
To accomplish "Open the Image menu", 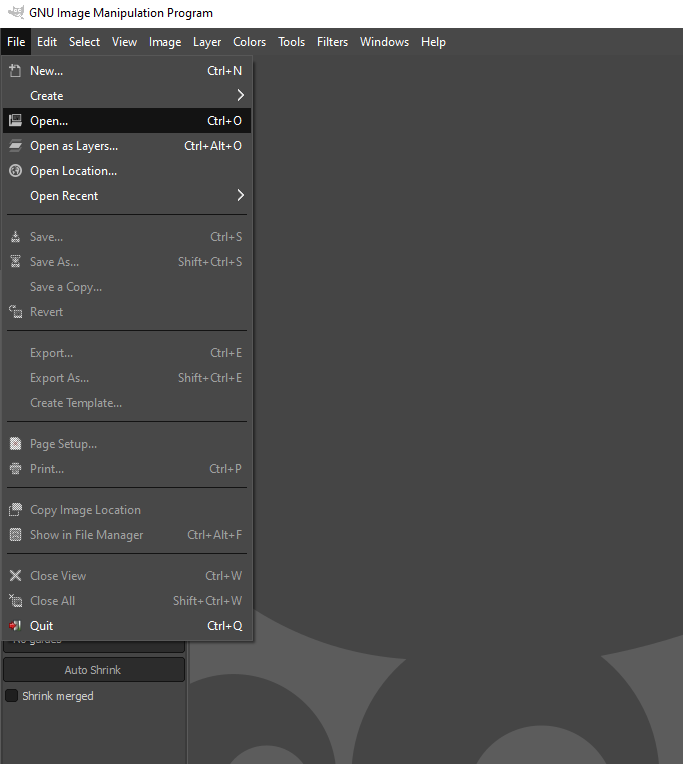I will 165,42.
